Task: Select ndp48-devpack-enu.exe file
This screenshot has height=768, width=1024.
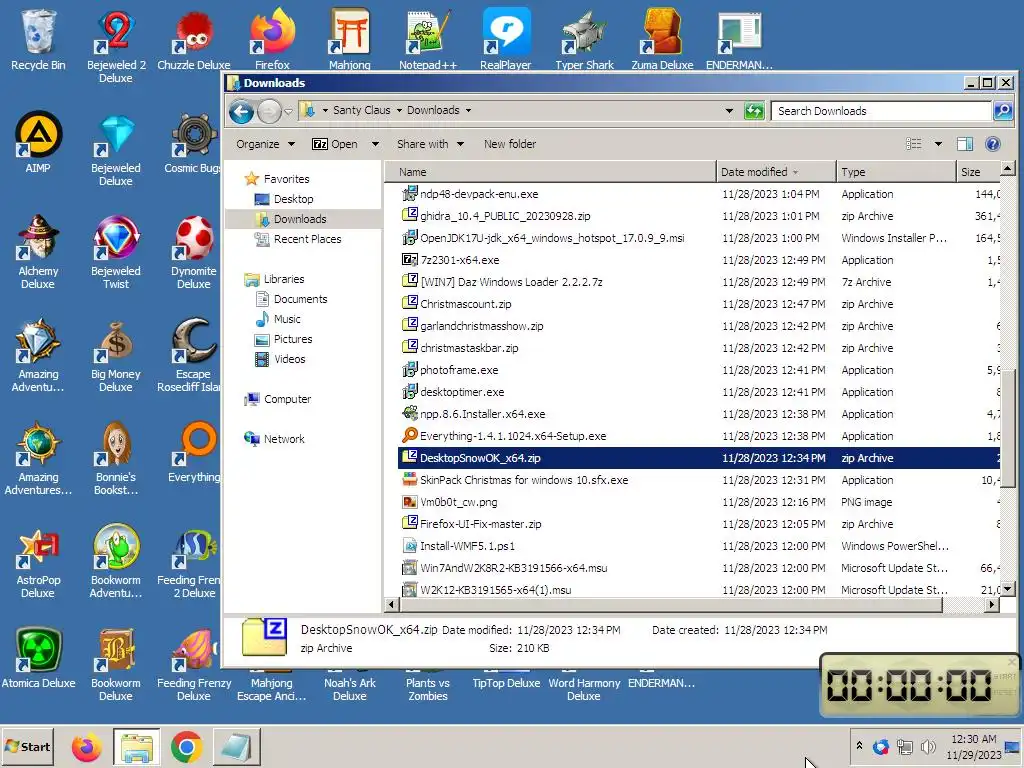Action: 699,194
